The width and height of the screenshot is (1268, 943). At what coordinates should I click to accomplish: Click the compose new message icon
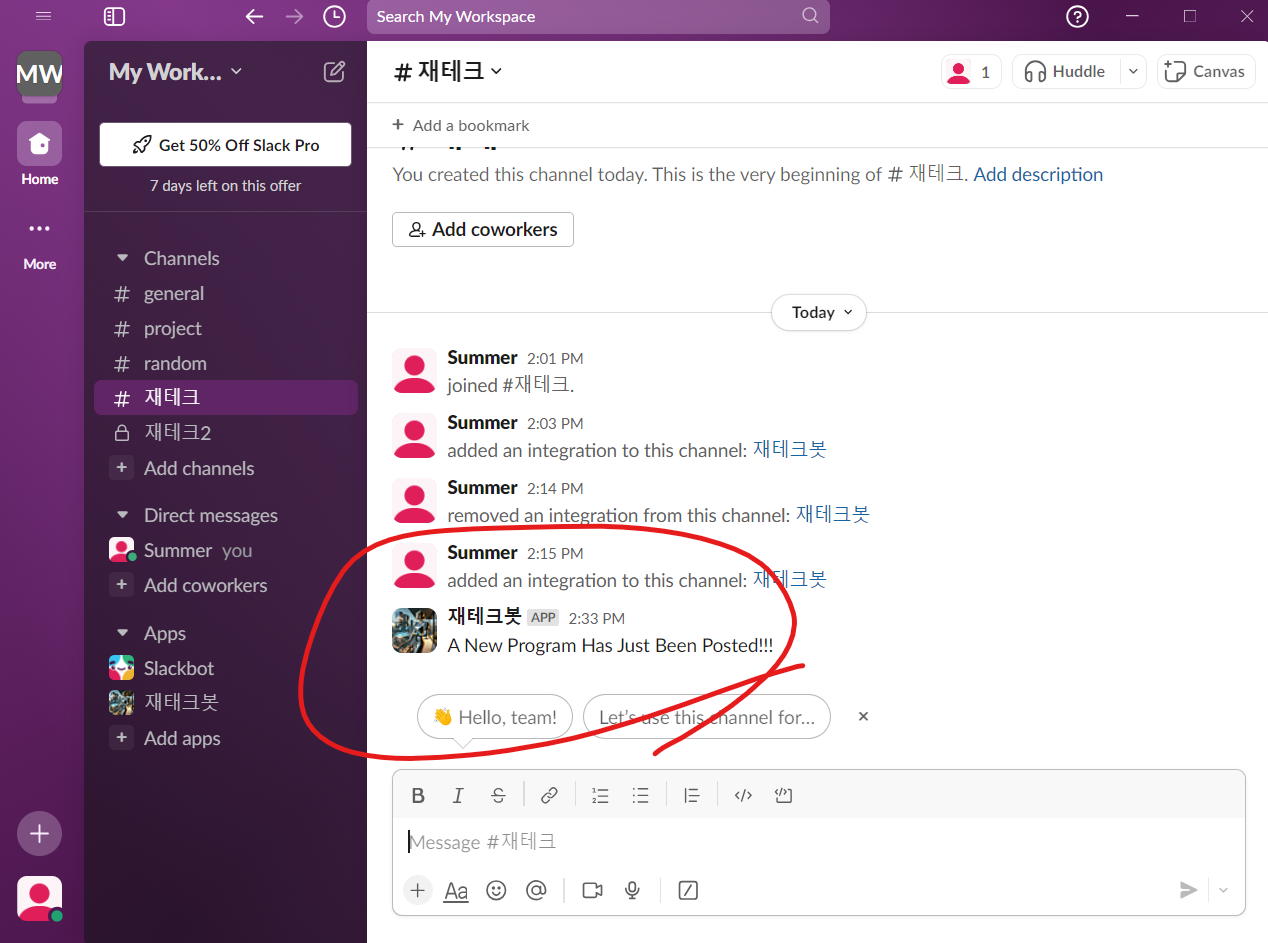point(334,71)
